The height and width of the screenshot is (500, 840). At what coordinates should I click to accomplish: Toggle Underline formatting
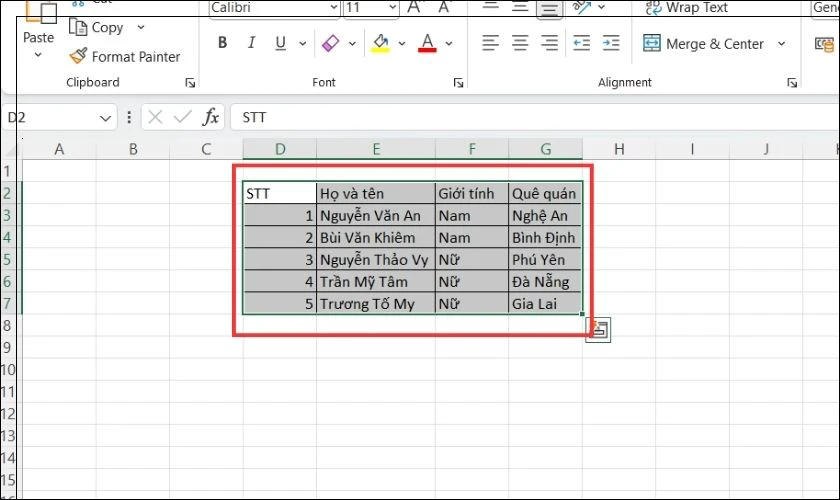(280, 43)
